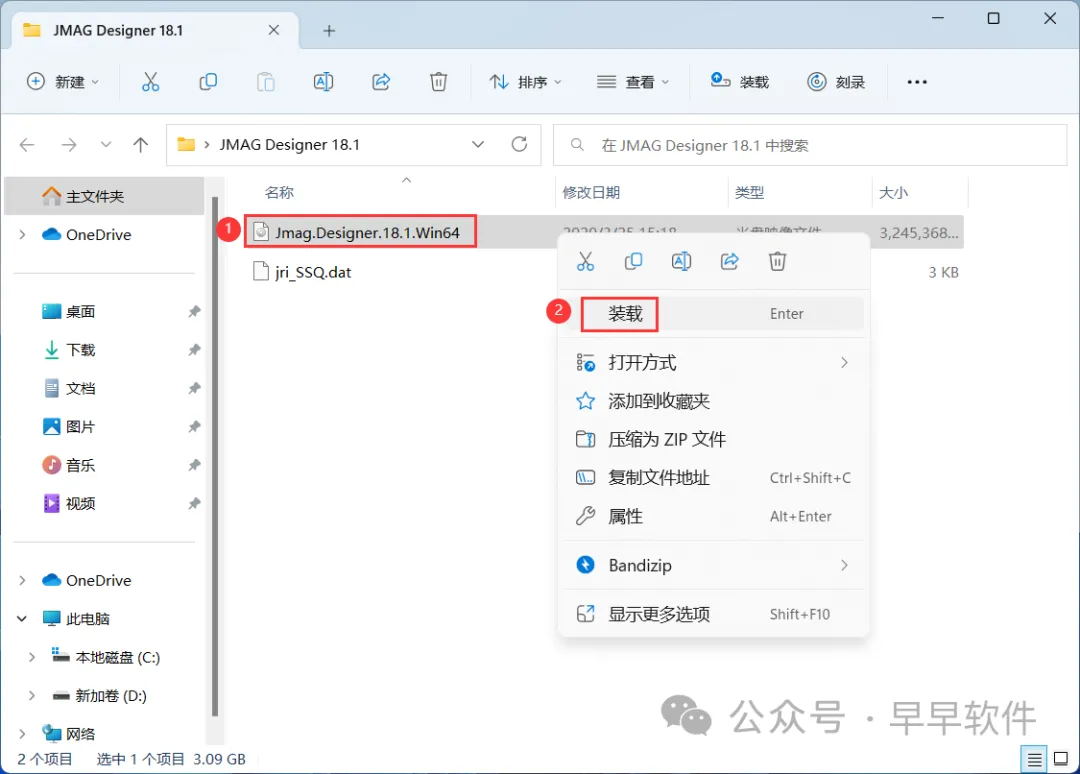The width and height of the screenshot is (1080, 774).
Task: Open the 新建 dropdown
Action: point(63,82)
